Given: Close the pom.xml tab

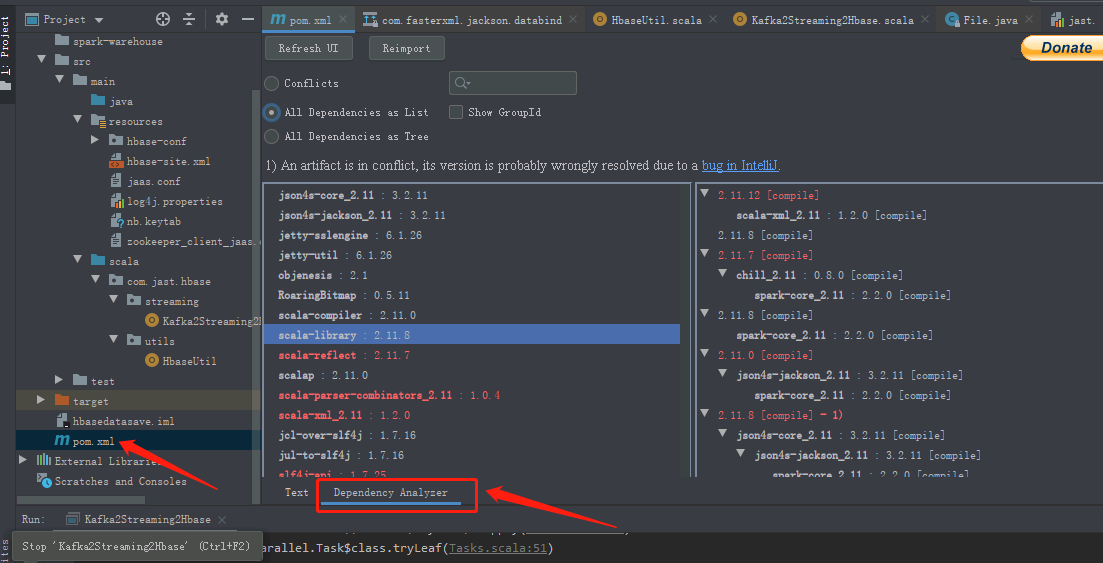Looking at the screenshot, I should pyautogui.click(x=343, y=20).
